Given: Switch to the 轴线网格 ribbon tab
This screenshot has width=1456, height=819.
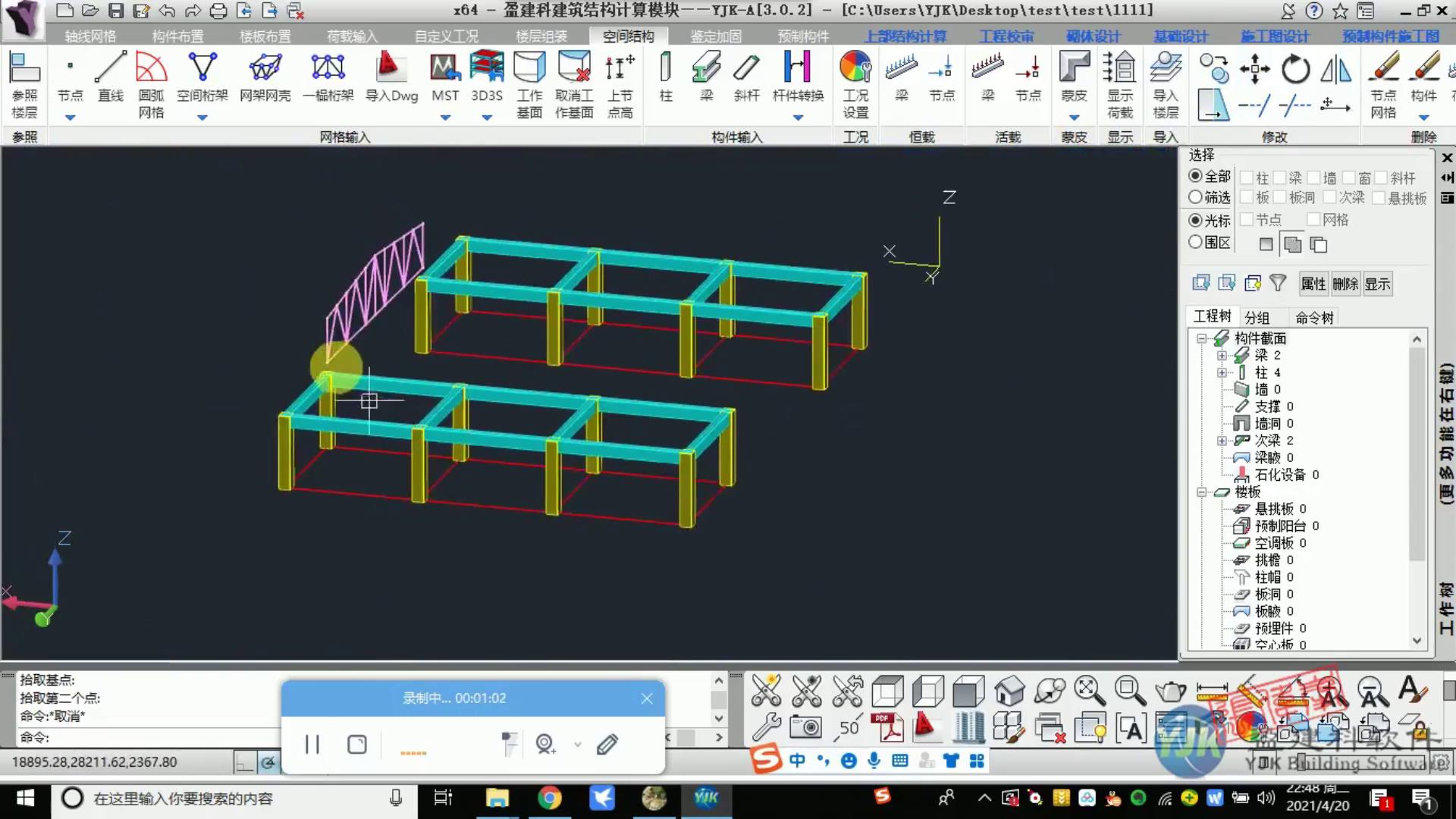Looking at the screenshot, I should [91, 36].
